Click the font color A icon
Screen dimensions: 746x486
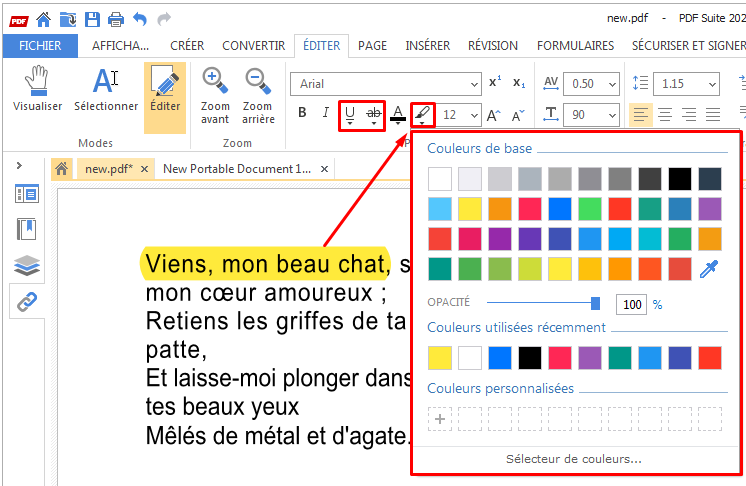(x=398, y=115)
